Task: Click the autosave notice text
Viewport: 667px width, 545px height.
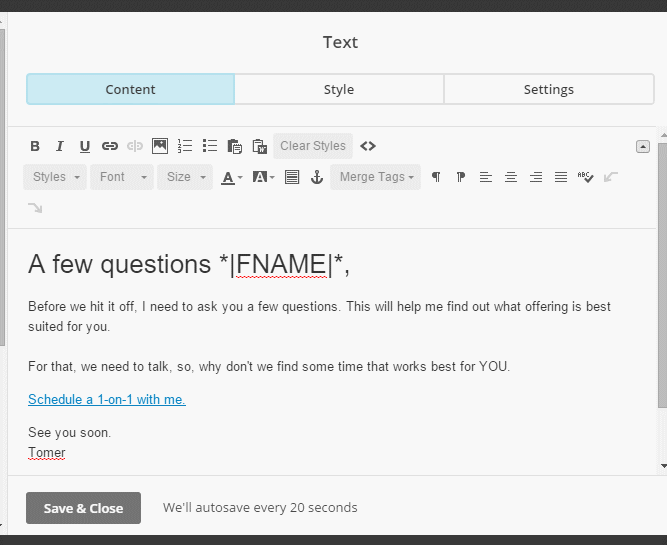Action: click(x=260, y=508)
